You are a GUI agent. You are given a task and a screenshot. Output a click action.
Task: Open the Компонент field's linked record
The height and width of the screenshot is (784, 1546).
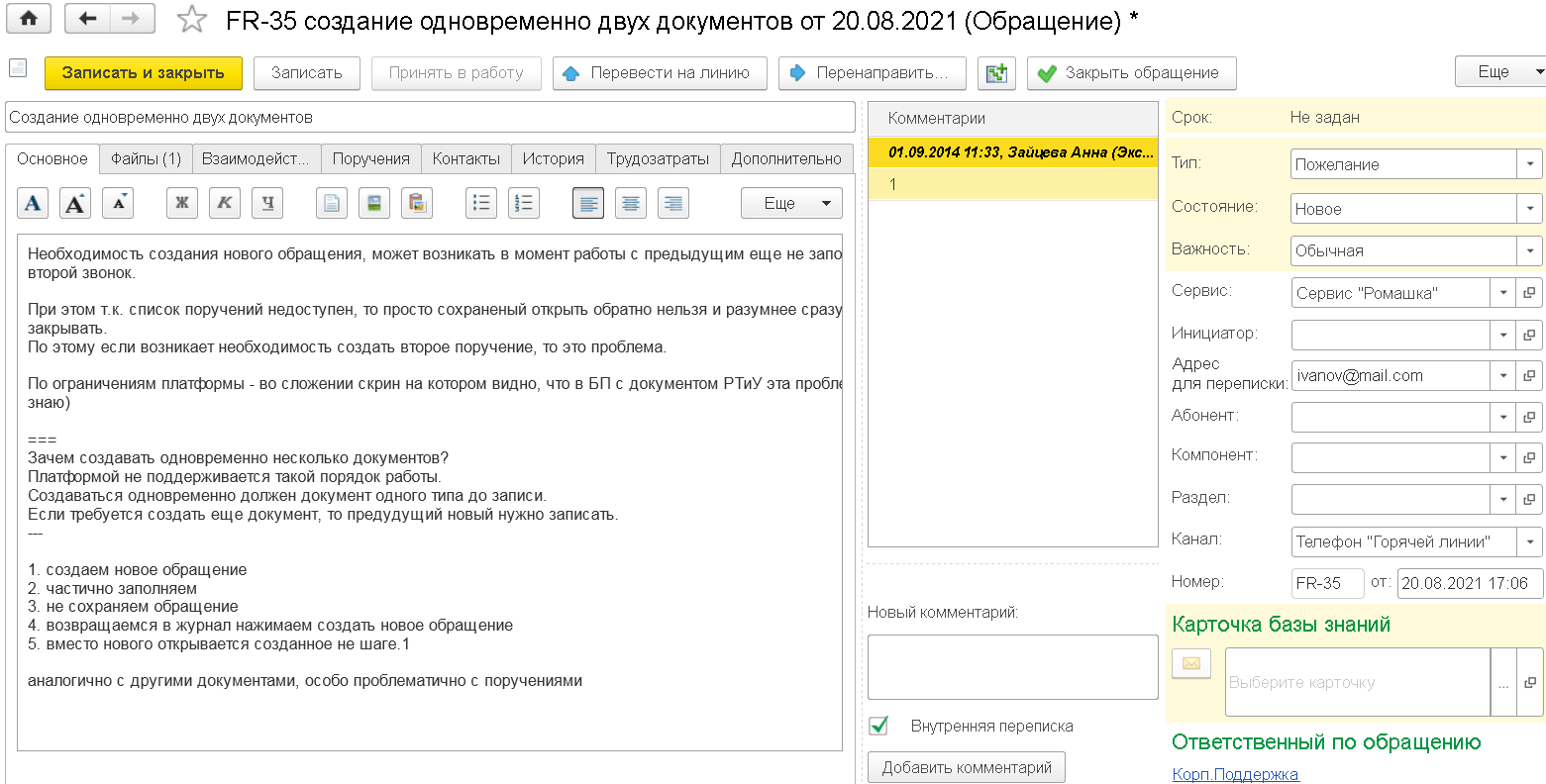(x=1530, y=457)
